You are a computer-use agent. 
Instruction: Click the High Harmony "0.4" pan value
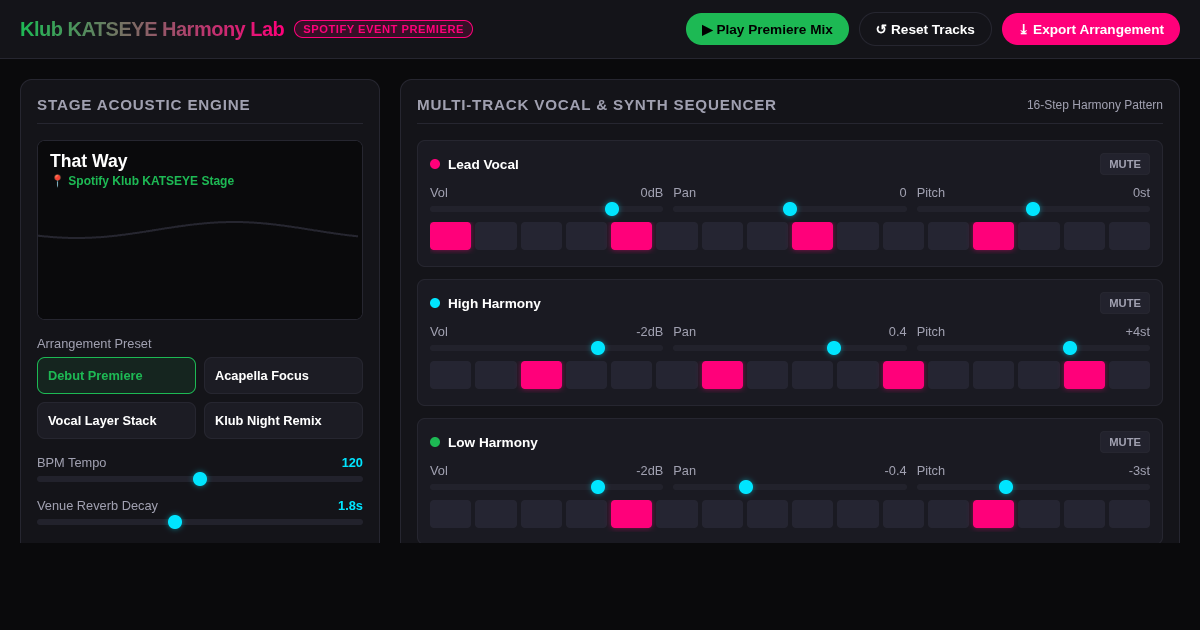click(898, 331)
